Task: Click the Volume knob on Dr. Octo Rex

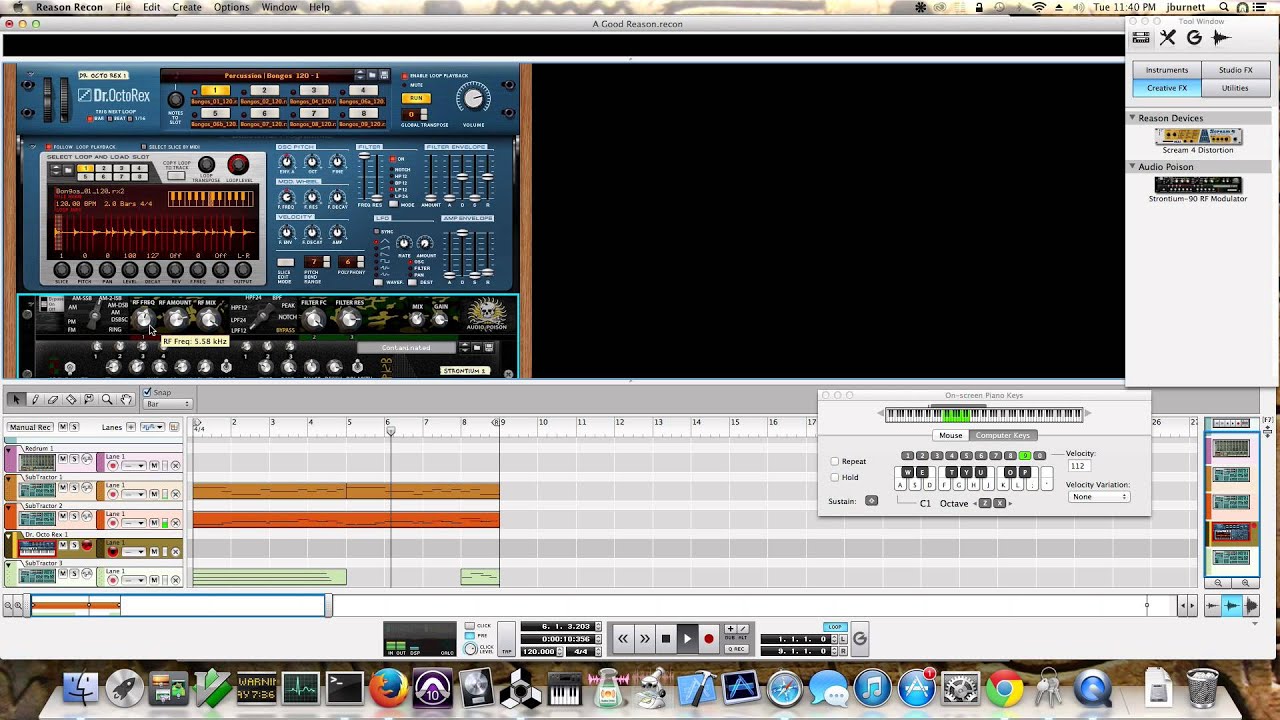Action: coord(473,98)
